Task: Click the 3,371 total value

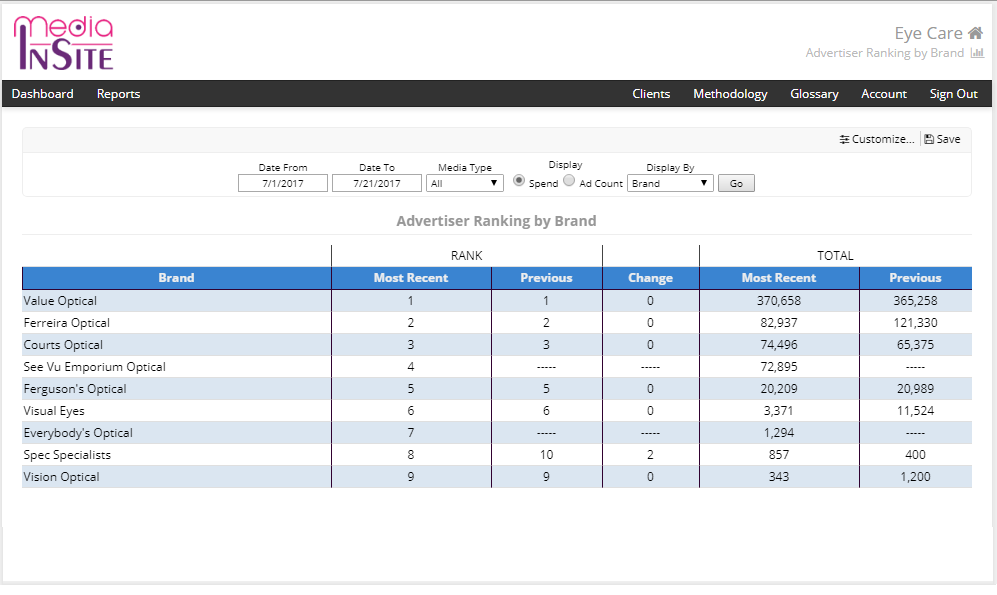Action: point(779,411)
